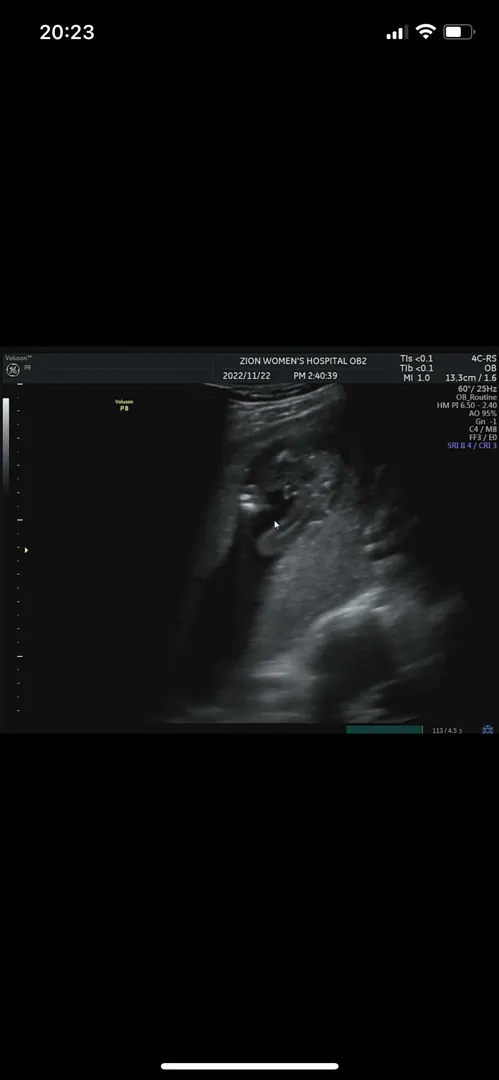The image size is (499, 1080).
Task: Click the TIs <0.1 value
Action: pyautogui.click(x=417, y=358)
